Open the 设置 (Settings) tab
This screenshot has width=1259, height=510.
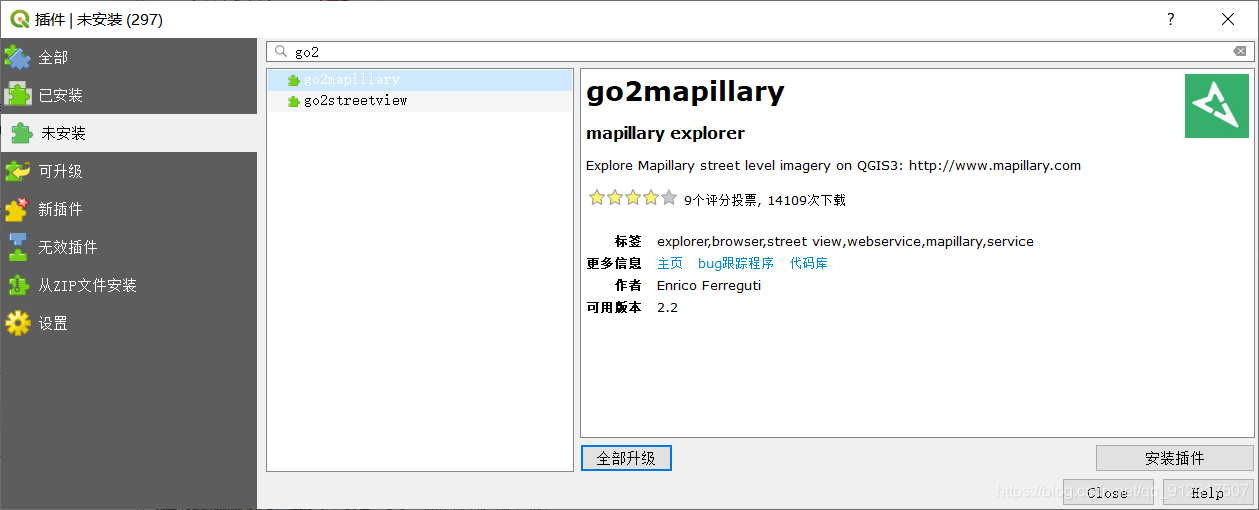(128, 323)
